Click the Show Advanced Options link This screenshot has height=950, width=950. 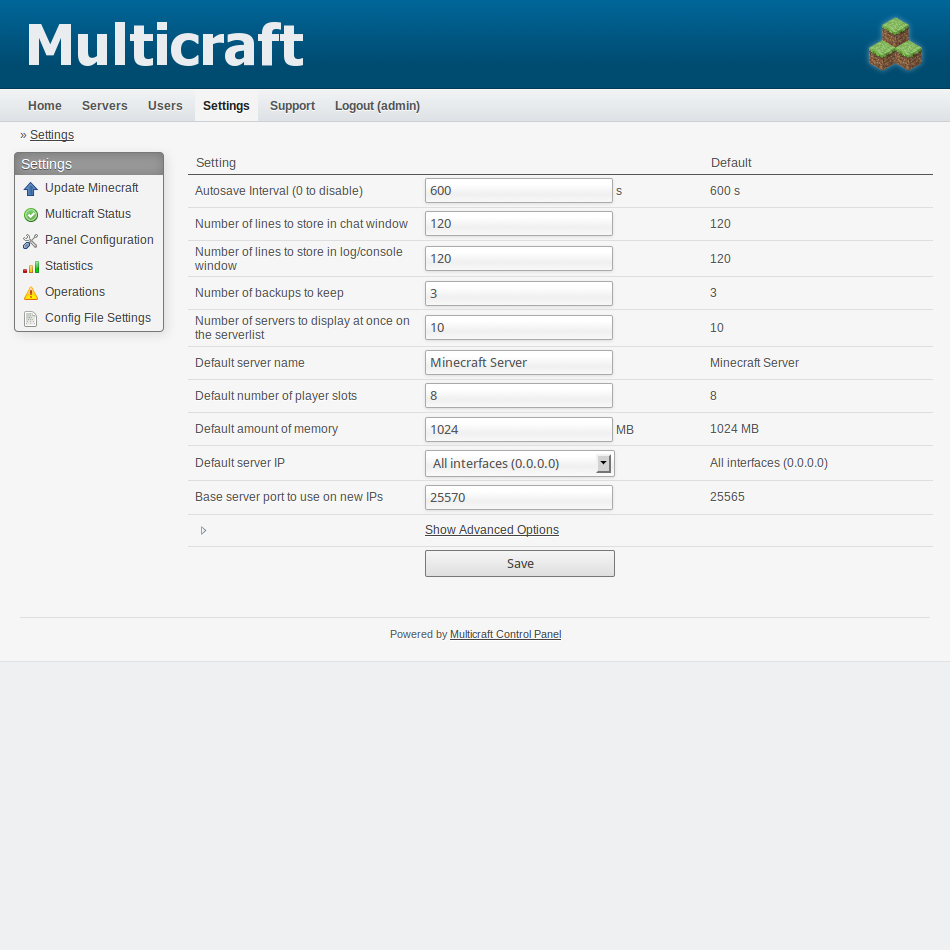pos(492,530)
